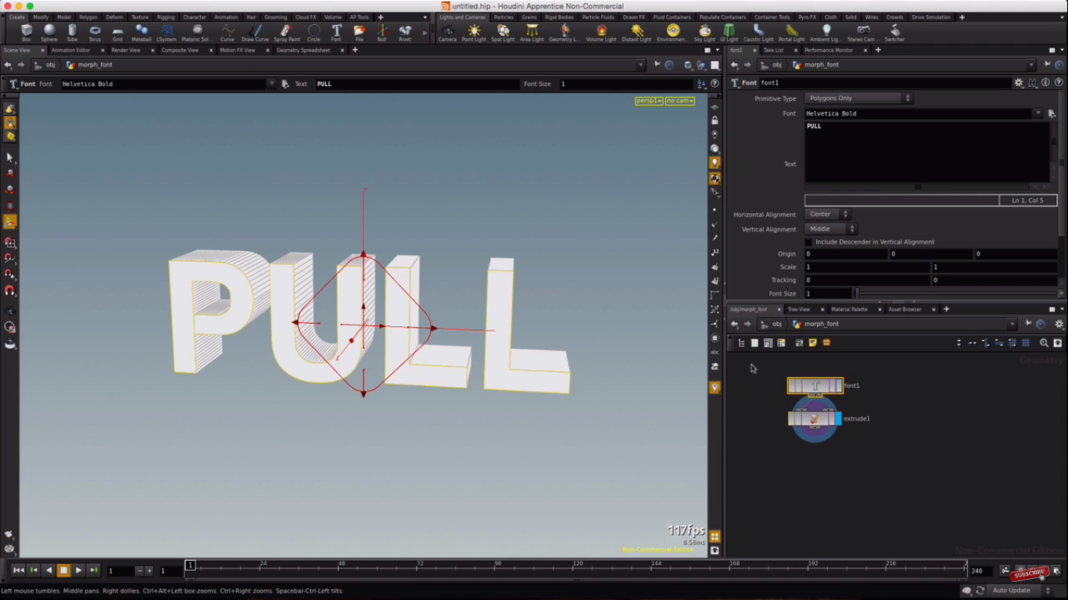This screenshot has height=600, width=1068.
Task: Open the network editor zoom magnifier tool
Action: point(1043,343)
